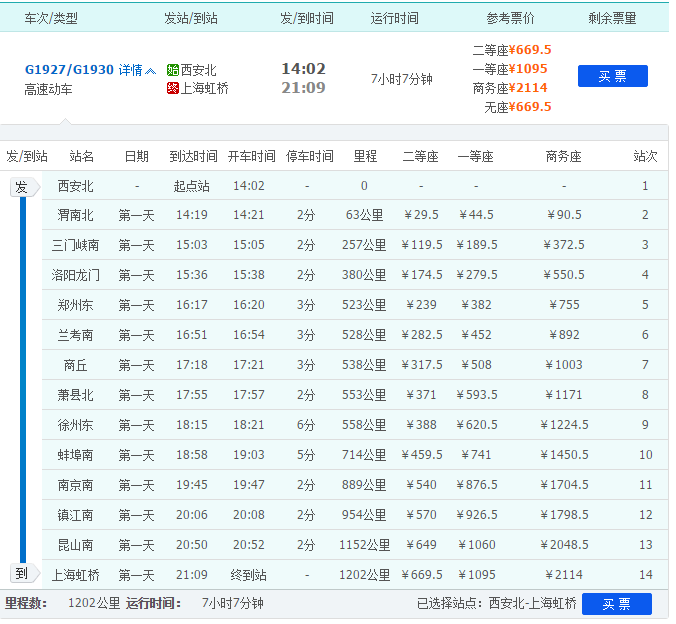Select the 郑州东 station name
The image size is (676, 624).
coord(75,305)
